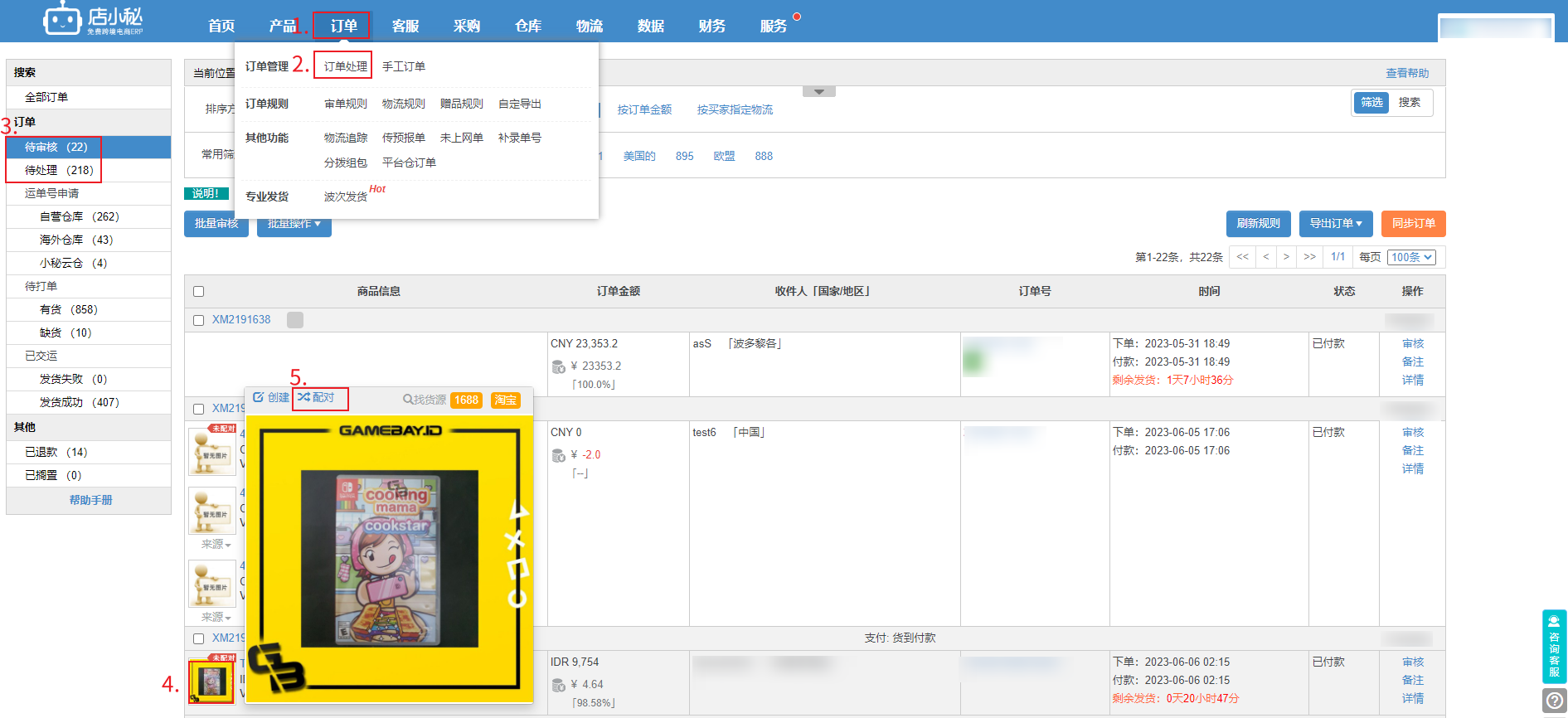The width and height of the screenshot is (1568, 718).
Task: Select 有货 (858) in the sidebar
Action: (x=69, y=309)
